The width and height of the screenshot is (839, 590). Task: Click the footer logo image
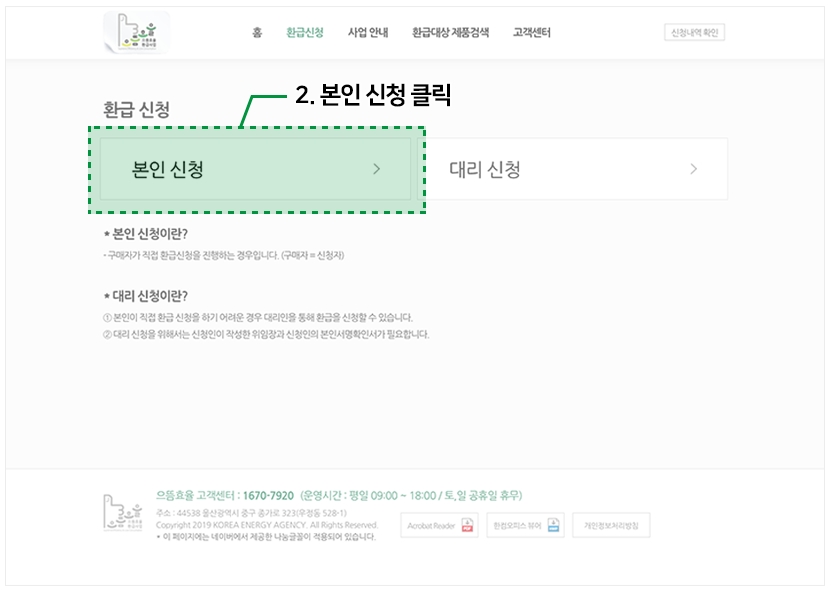tap(123, 512)
